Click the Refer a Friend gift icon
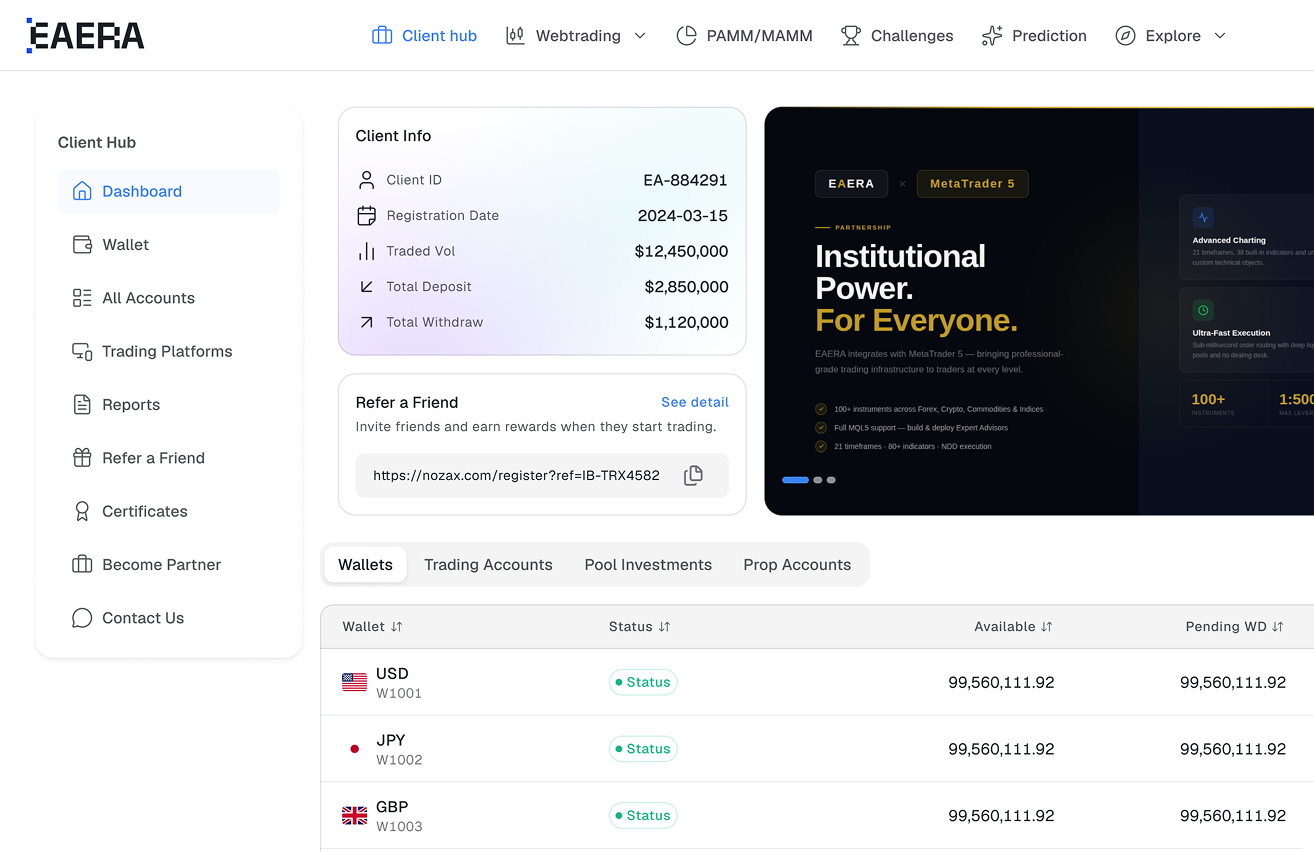The height and width of the screenshot is (852, 1314). click(82, 458)
